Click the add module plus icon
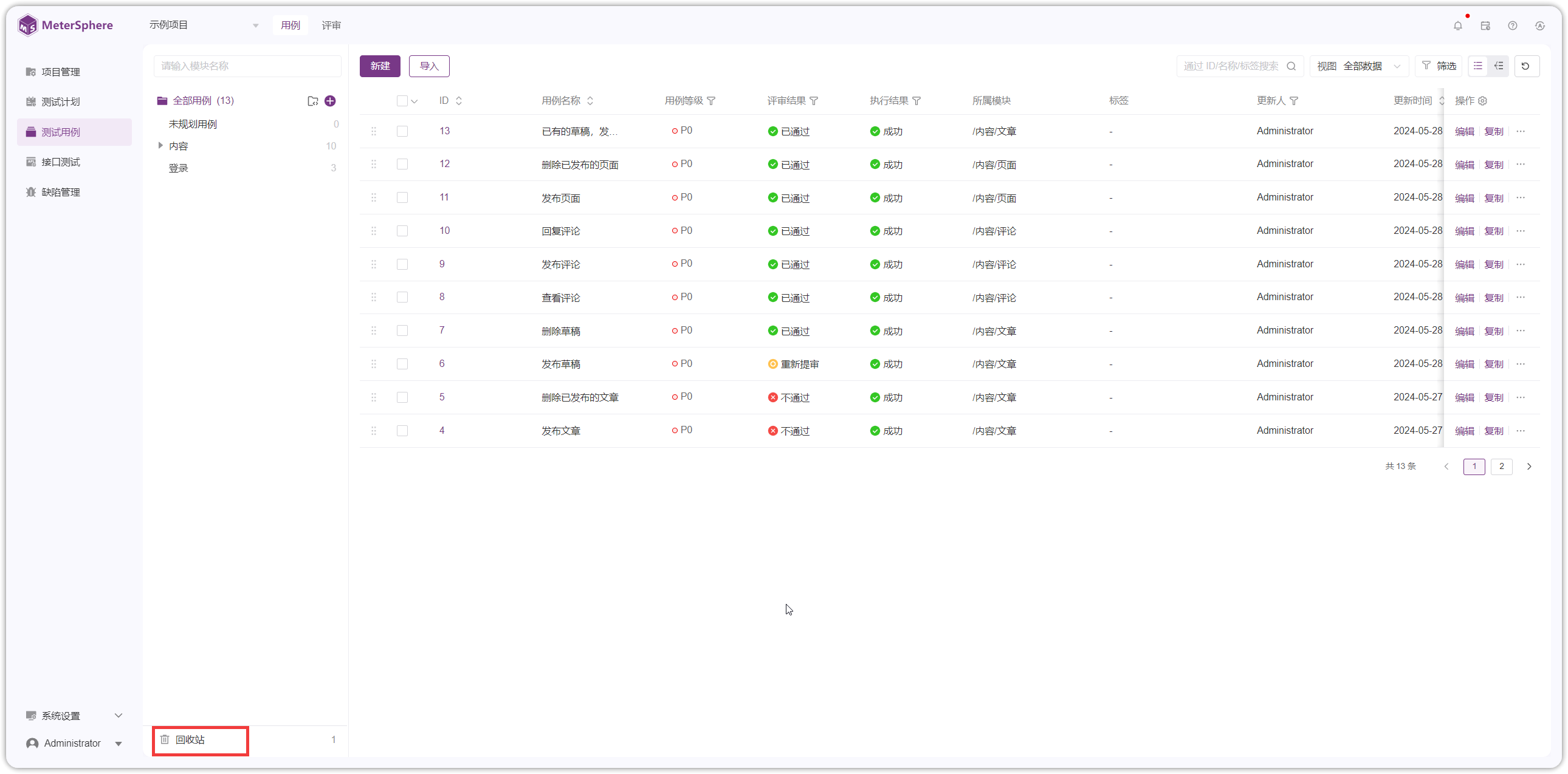Viewport: 1568px width, 774px height. click(x=330, y=101)
